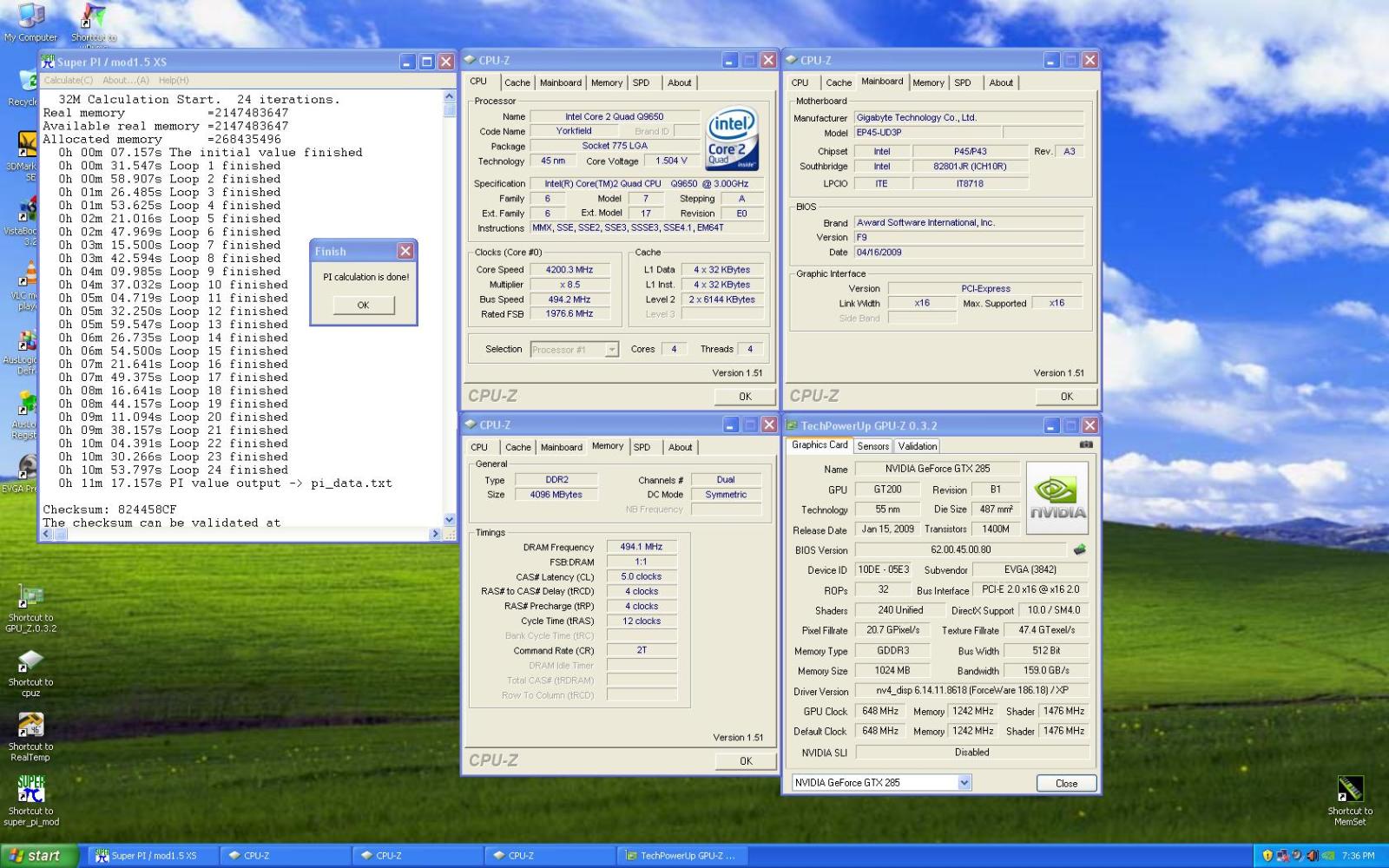Launch VLC media player desktop shortcut
This screenshot has width=1389, height=868.
pos(26,286)
